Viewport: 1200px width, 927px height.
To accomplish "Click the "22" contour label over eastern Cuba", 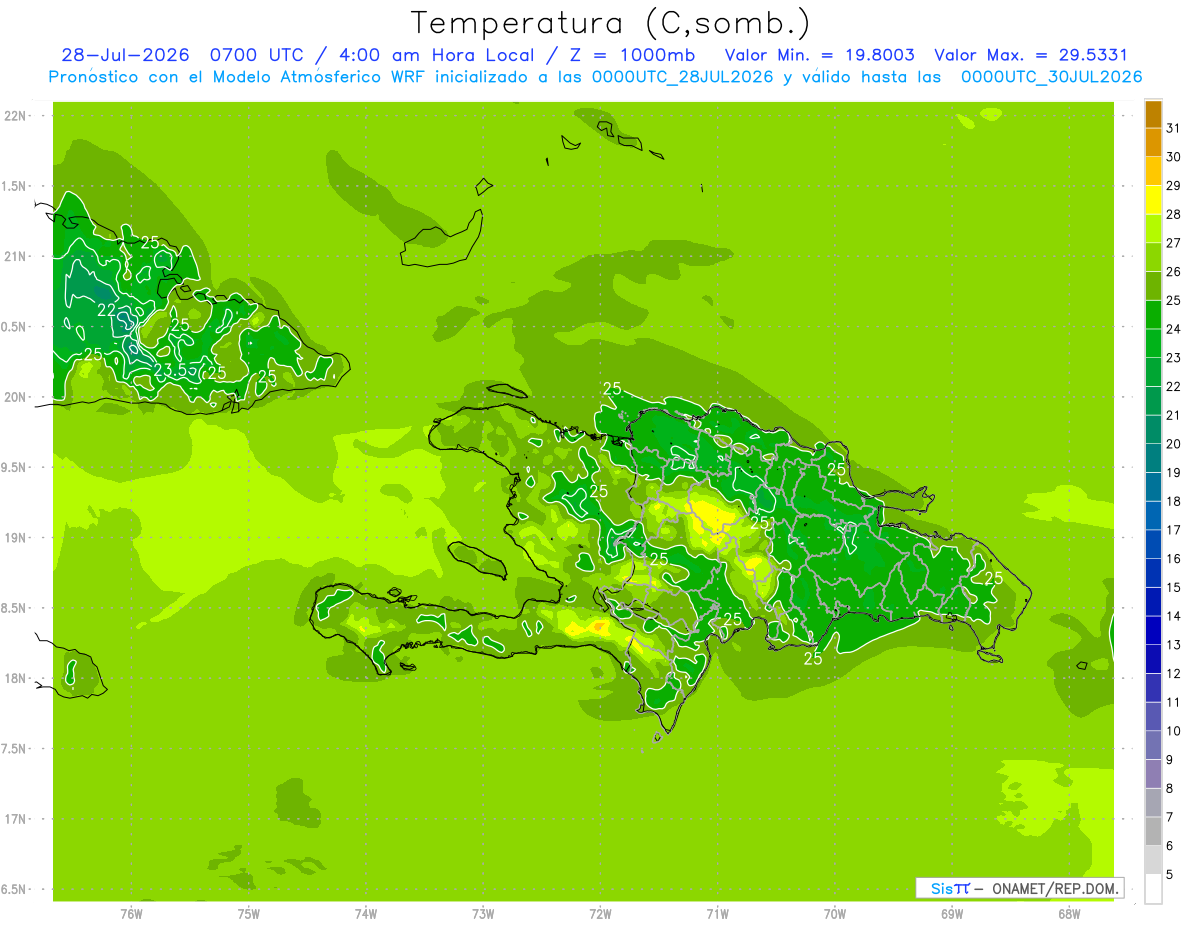I will click(x=107, y=310).
